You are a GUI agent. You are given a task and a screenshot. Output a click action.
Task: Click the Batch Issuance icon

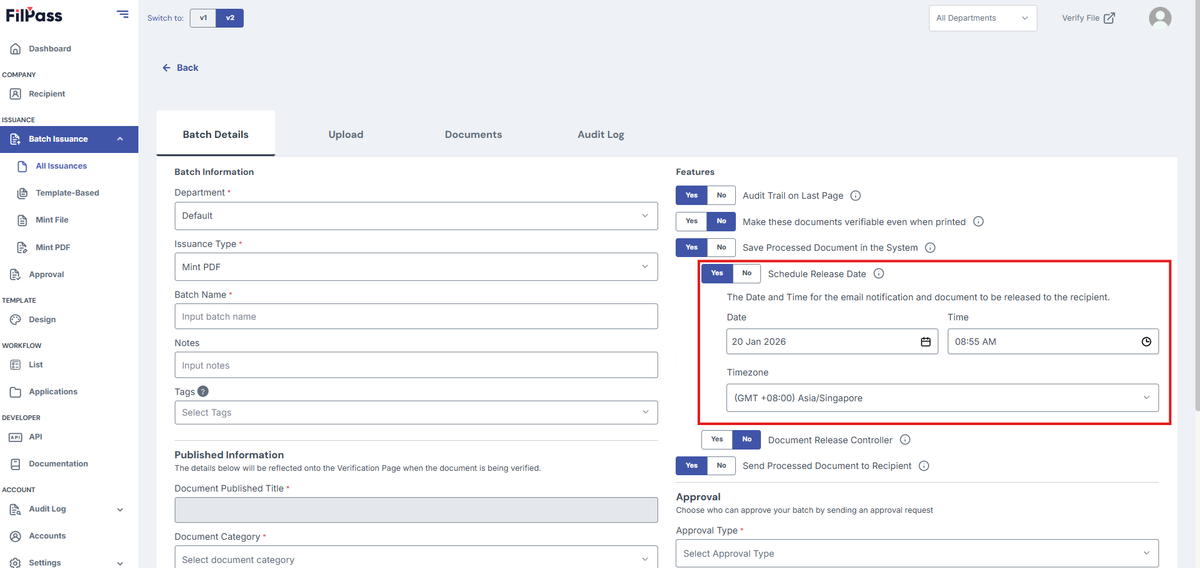pos(15,139)
